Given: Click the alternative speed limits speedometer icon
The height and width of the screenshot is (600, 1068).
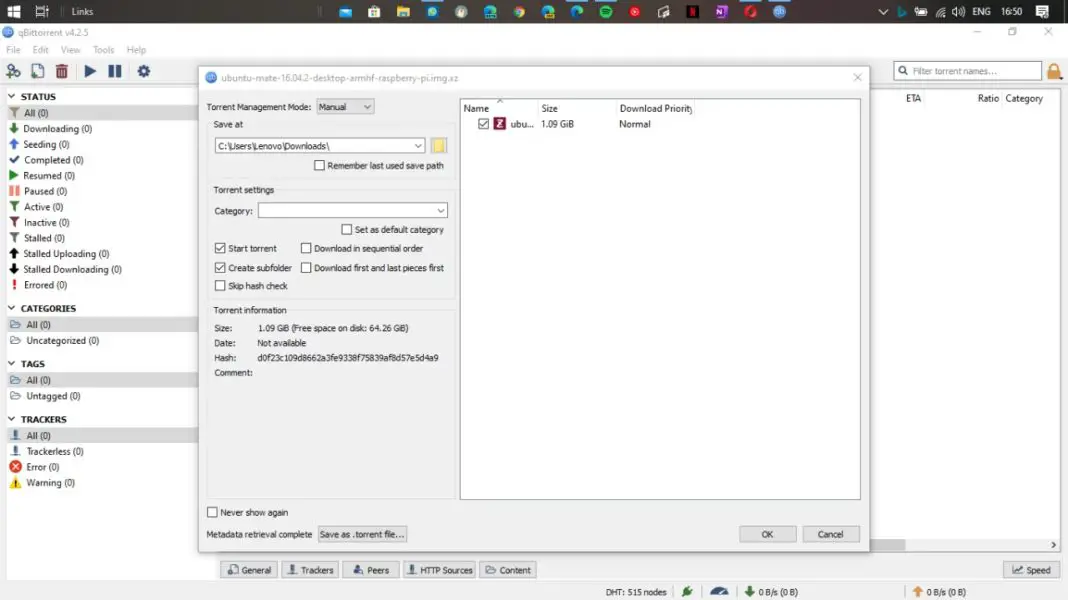Looking at the screenshot, I should [719, 591].
